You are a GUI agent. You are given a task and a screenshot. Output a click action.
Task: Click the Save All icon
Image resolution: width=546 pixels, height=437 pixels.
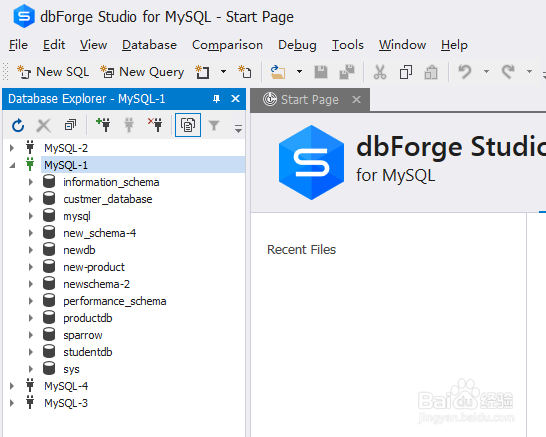(x=347, y=72)
